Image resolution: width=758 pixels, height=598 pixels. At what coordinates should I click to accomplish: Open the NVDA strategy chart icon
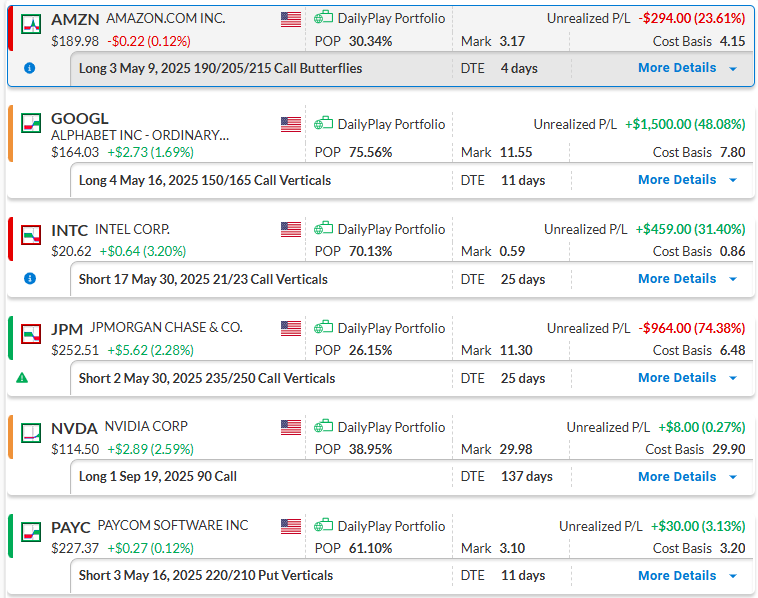[31, 433]
